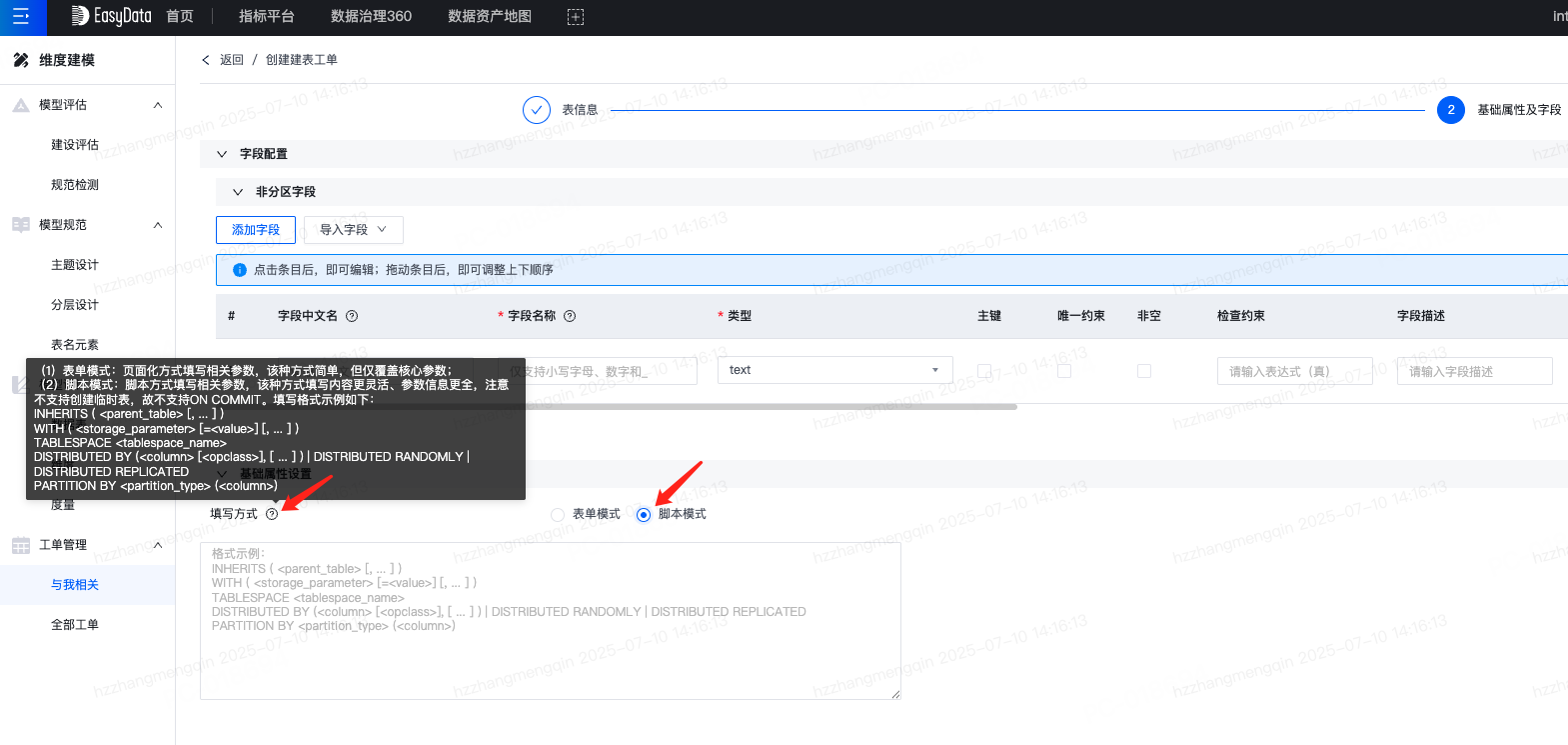Open the text type dropdown
This screenshot has width=1568, height=745.
point(834,370)
